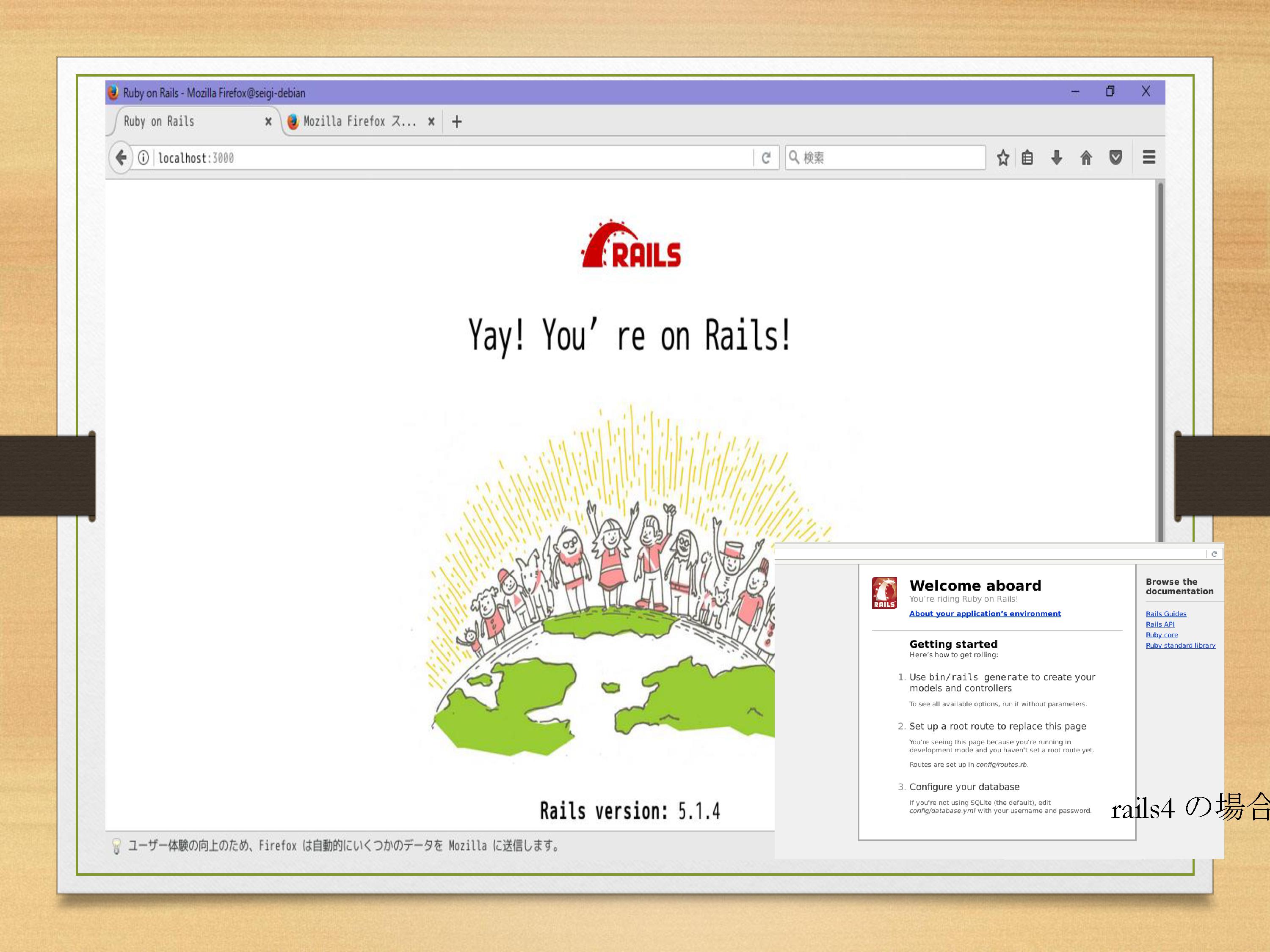The width and height of the screenshot is (1270, 952).
Task: Open the Rails Guides link
Action: tap(1165, 614)
